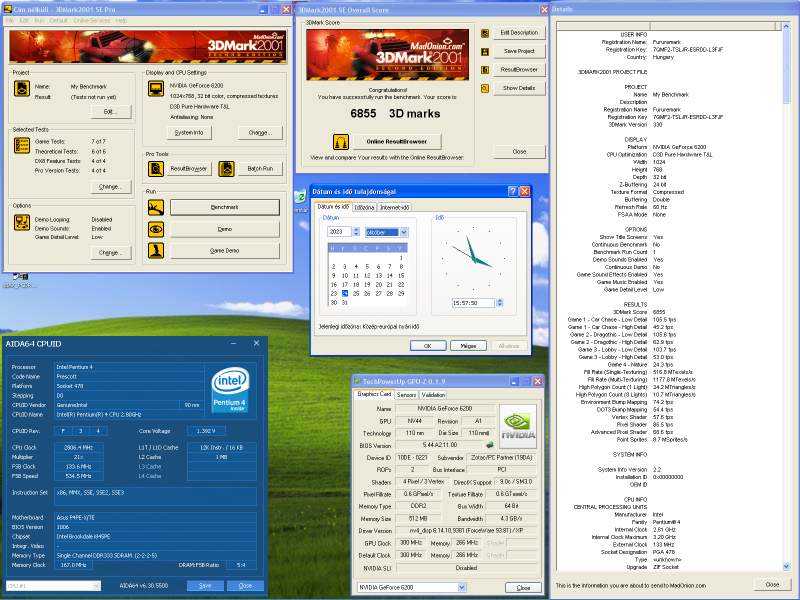Click the Selected Tests icon

point(22,145)
